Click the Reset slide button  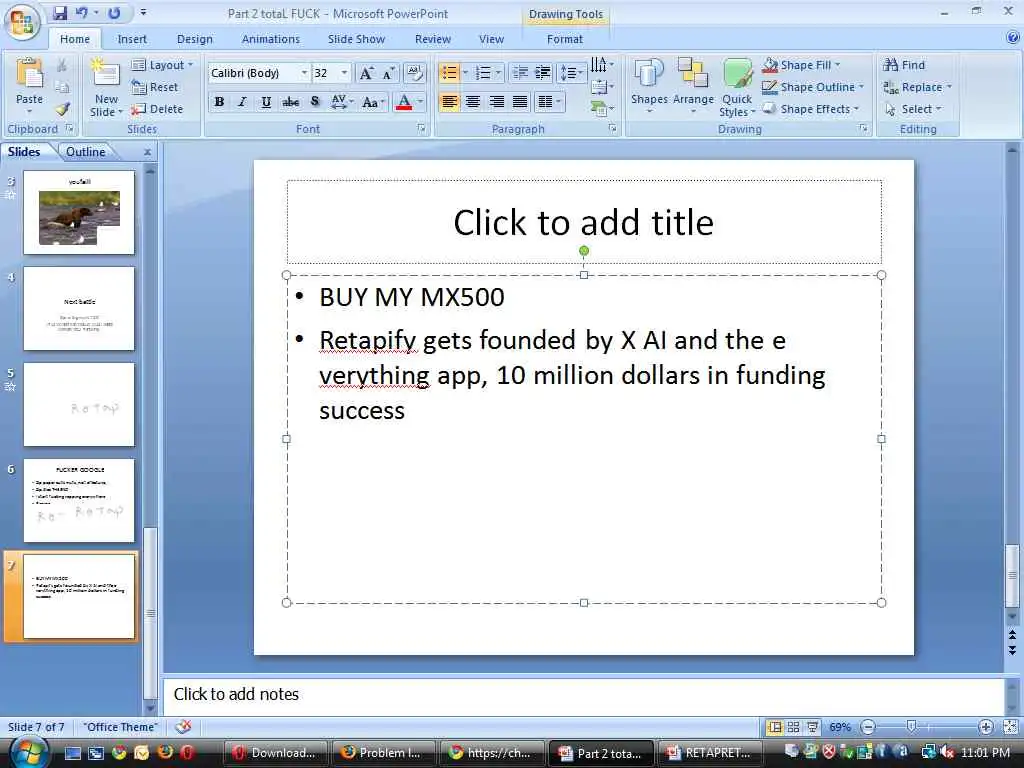(x=155, y=87)
